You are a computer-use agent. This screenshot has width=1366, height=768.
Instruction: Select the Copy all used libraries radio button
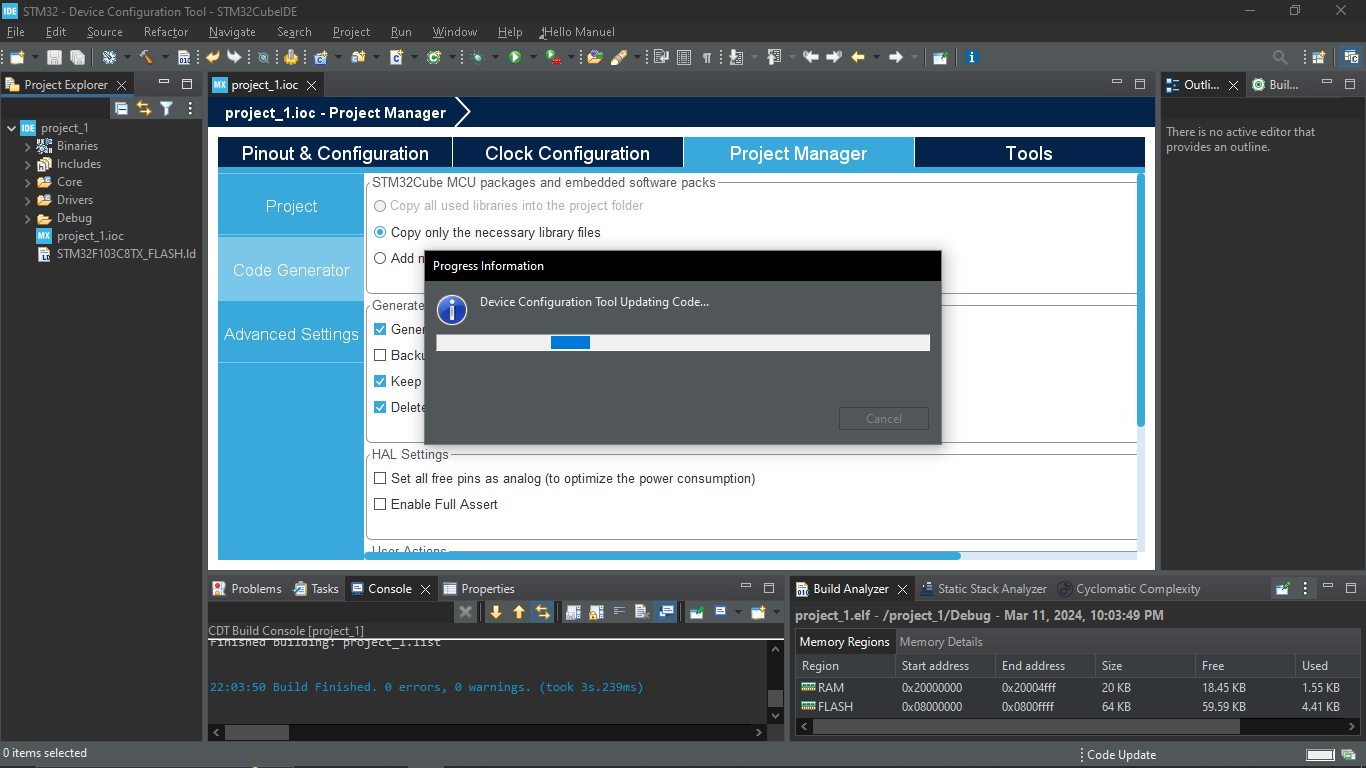380,206
